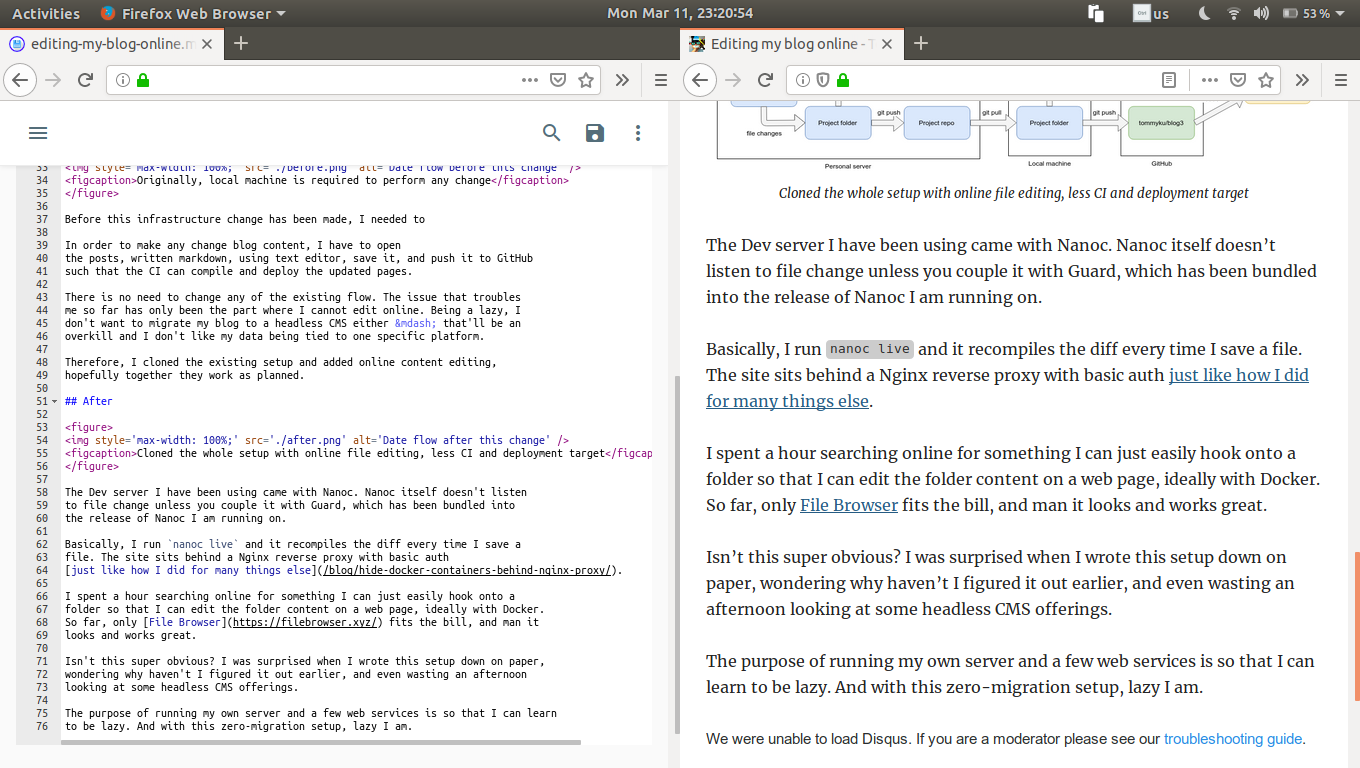Reload the Editing my blog online page

764,79
